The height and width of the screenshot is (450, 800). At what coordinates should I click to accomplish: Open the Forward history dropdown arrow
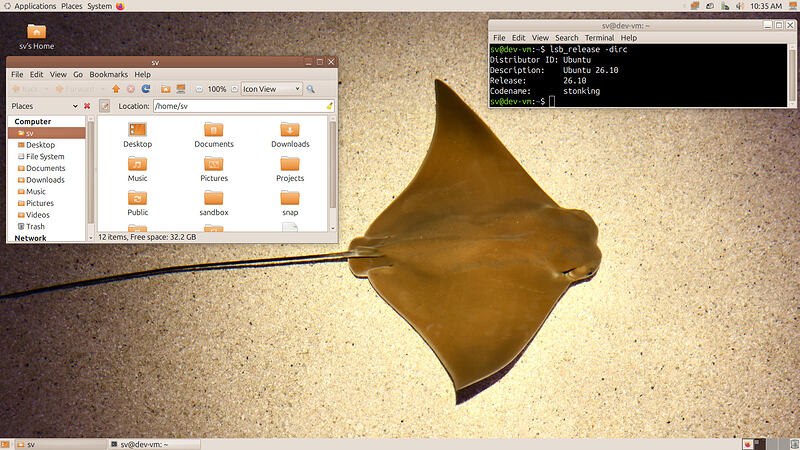click(x=103, y=89)
